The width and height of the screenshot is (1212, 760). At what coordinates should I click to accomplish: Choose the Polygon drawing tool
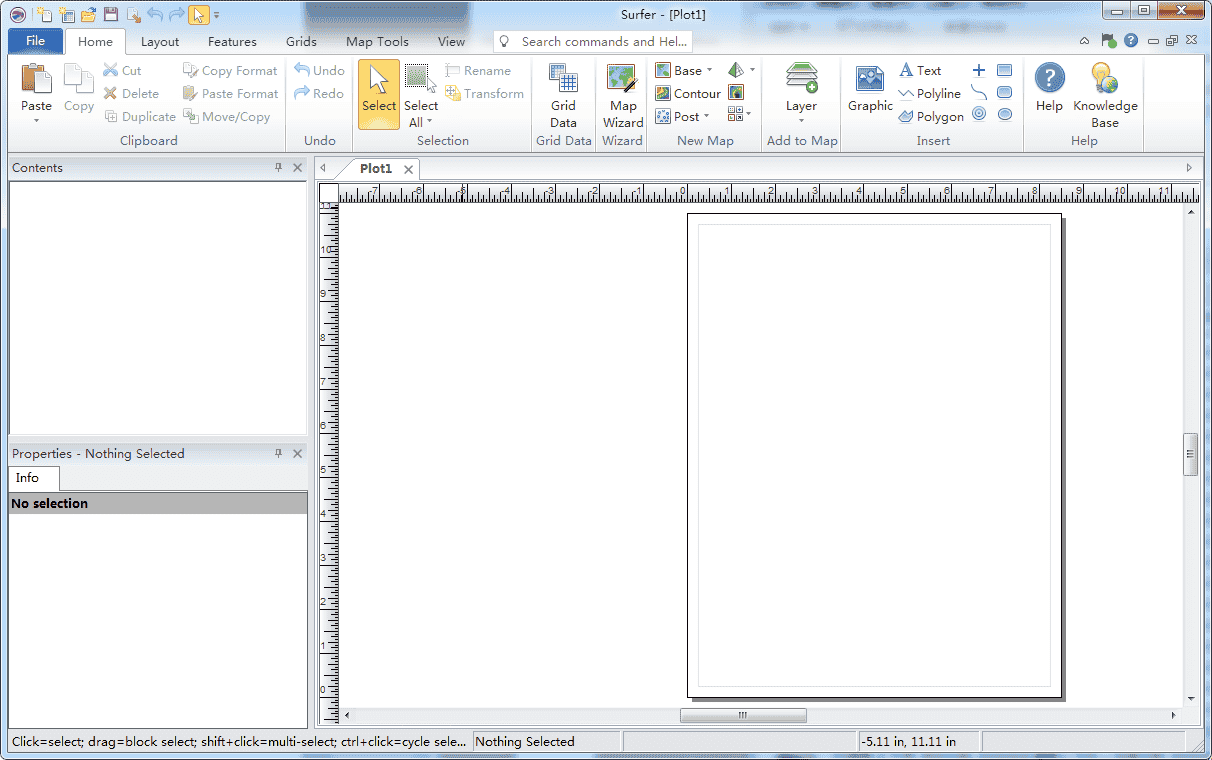[930, 117]
